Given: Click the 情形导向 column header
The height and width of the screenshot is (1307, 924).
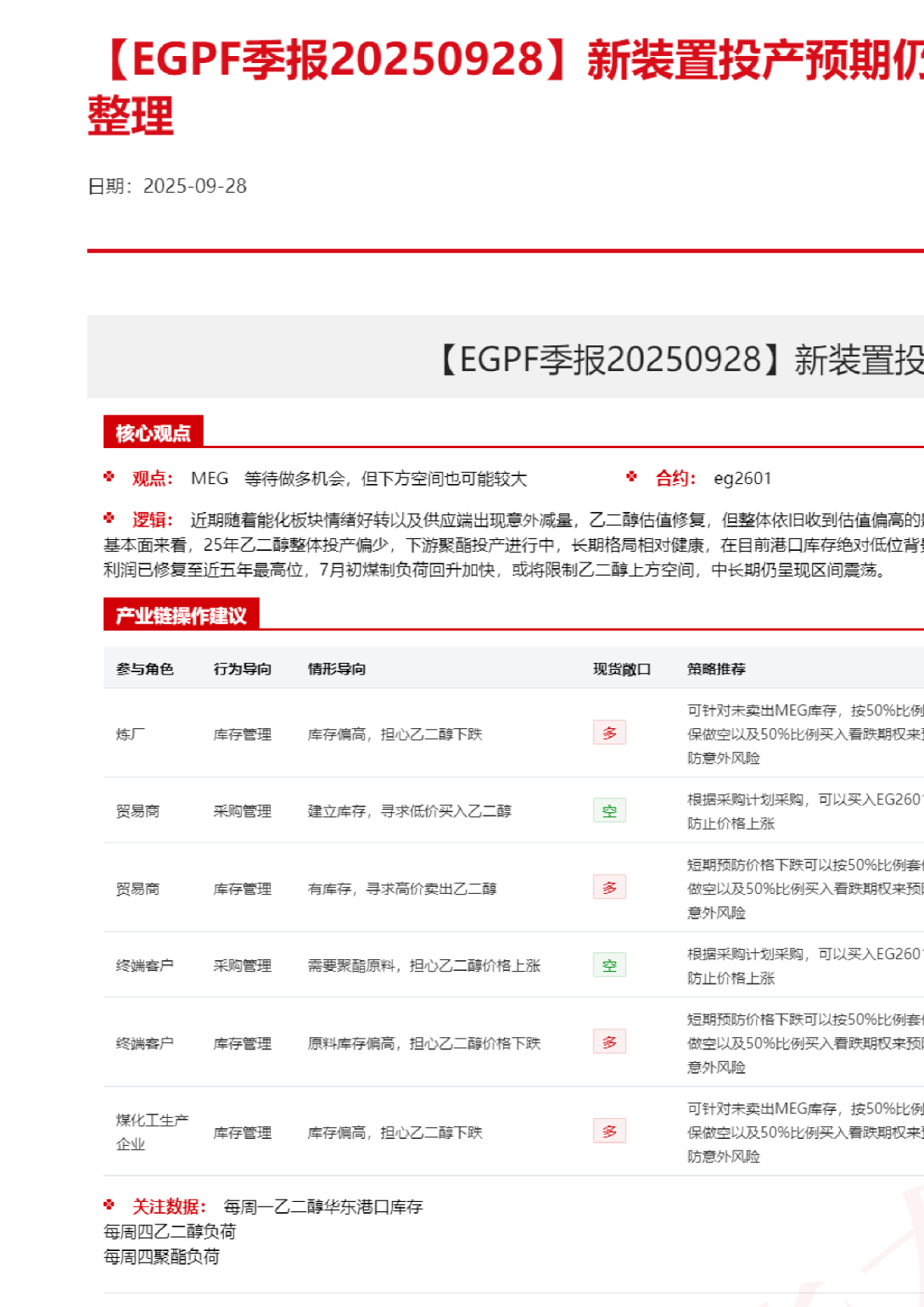Looking at the screenshot, I should [337, 669].
